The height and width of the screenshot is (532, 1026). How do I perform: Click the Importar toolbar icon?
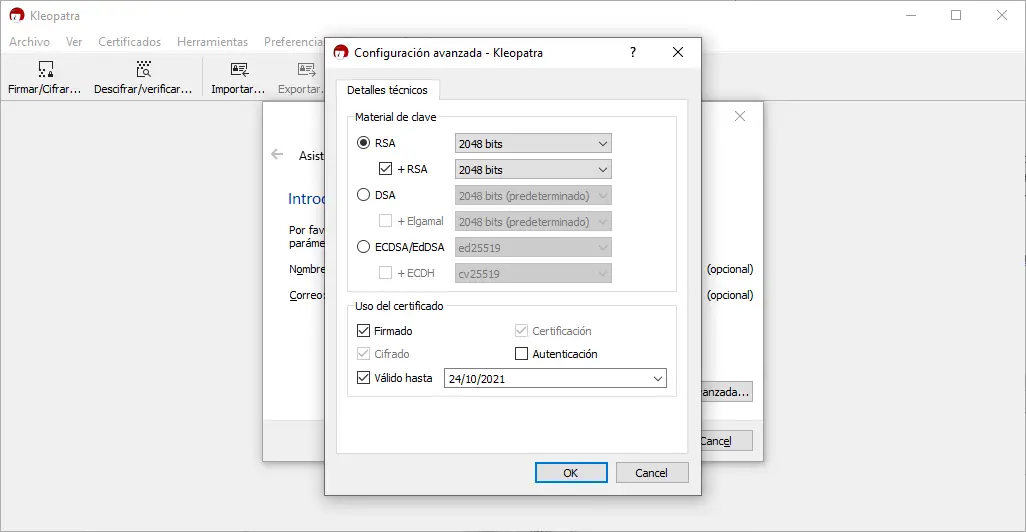click(239, 69)
